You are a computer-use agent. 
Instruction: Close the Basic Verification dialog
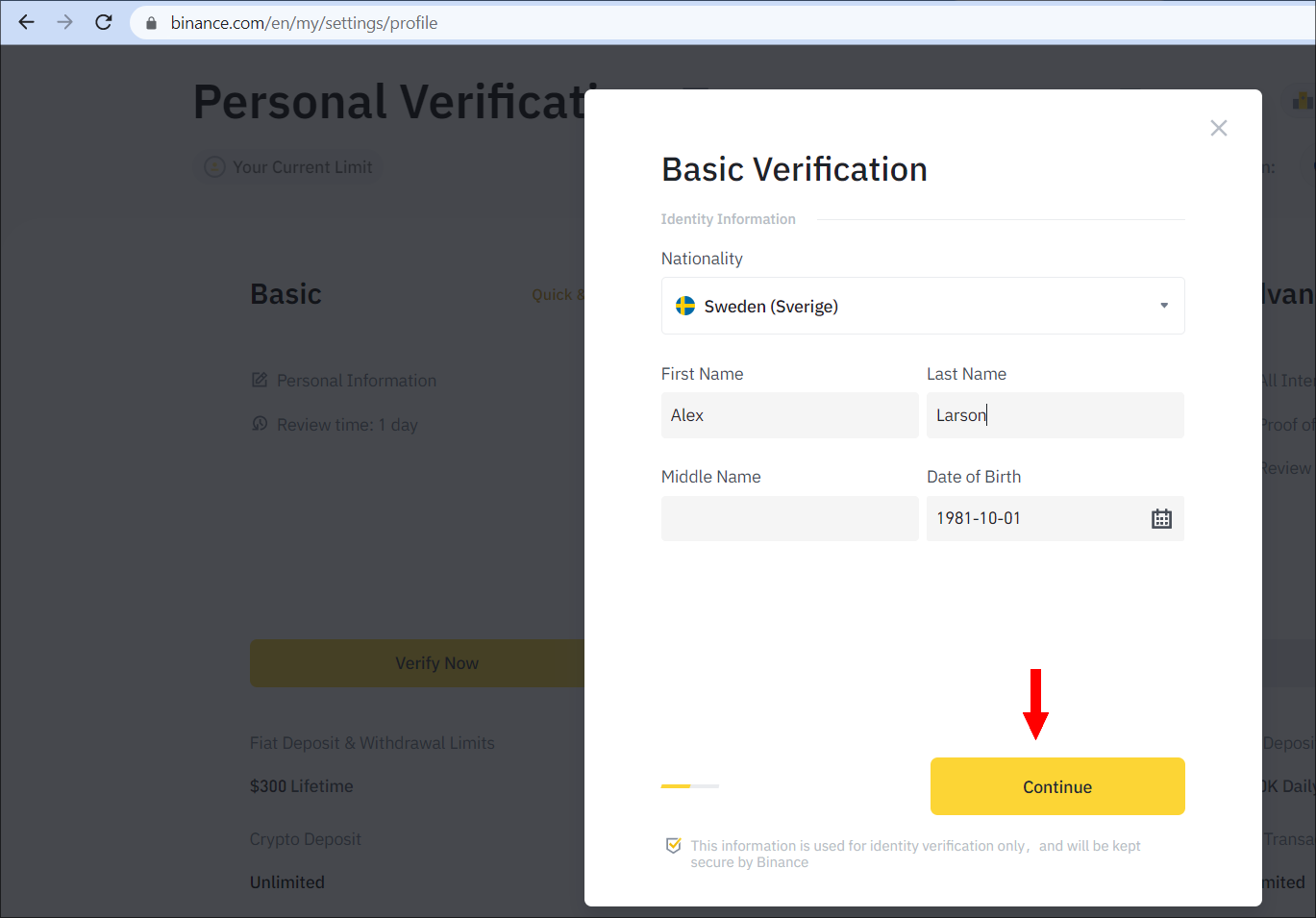point(1219,128)
